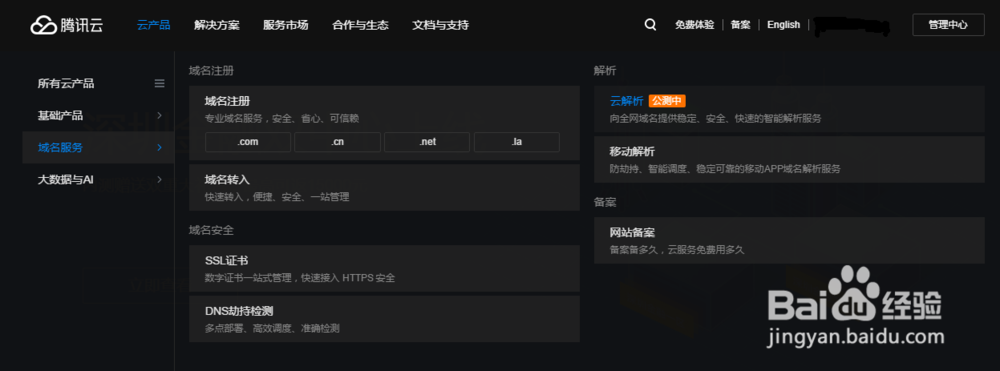The height and width of the screenshot is (371, 1000).
Task: Click the 解析 section heading
Action: pos(605,71)
